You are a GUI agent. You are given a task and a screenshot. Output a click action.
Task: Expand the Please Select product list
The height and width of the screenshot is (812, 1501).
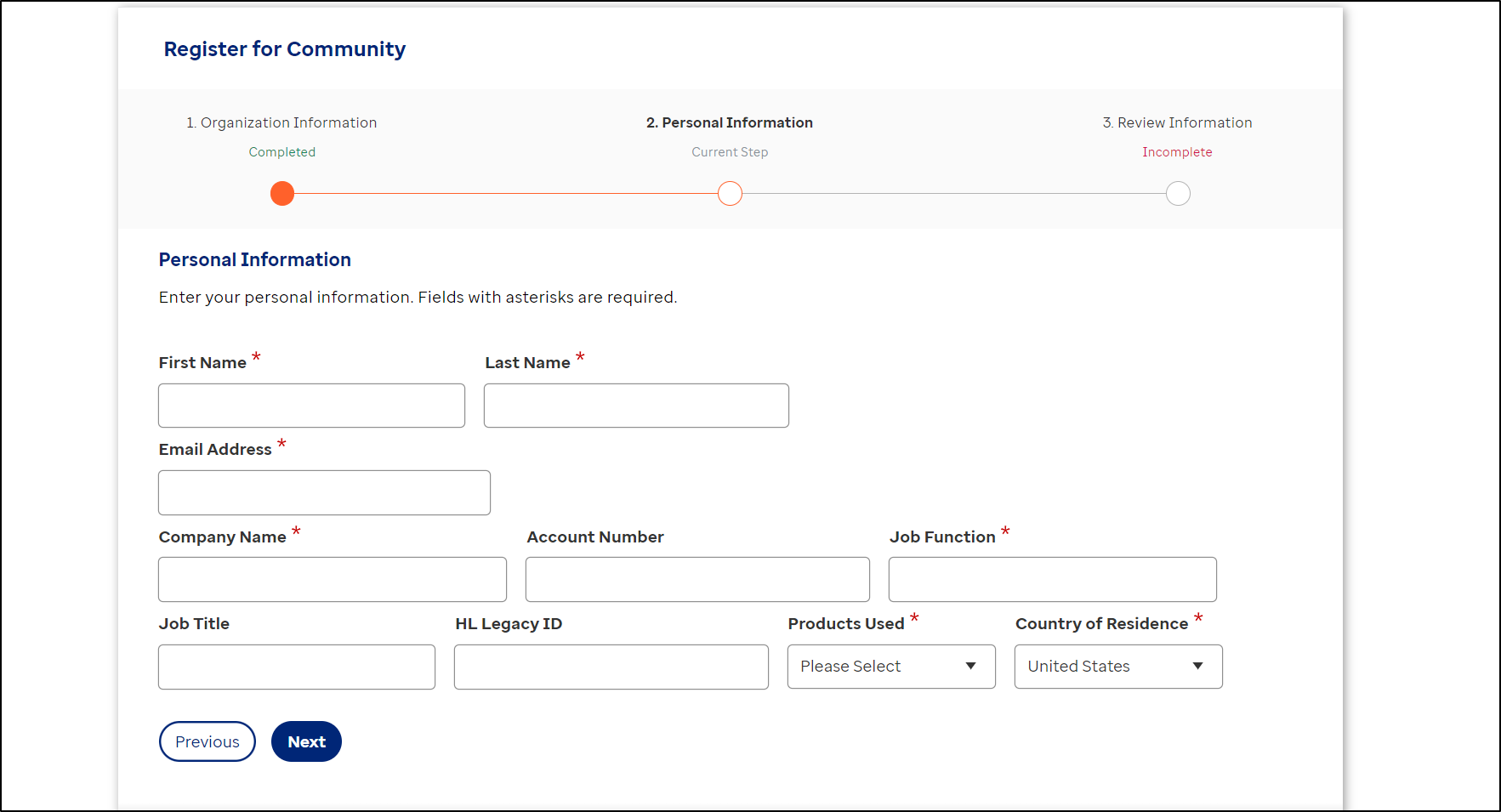tap(890, 666)
